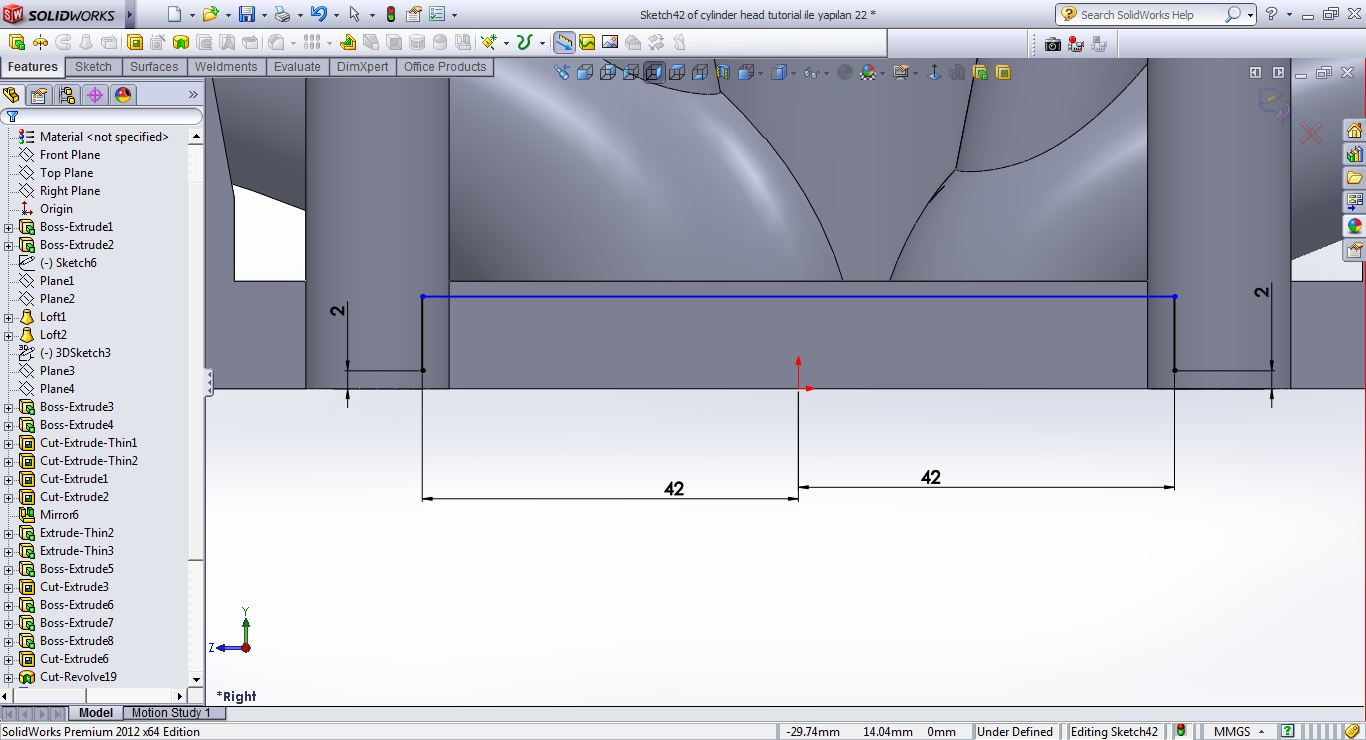The image size is (1366, 740).
Task: Switch to the PropertyManager panel tab icon
Action: pos(39,95)
